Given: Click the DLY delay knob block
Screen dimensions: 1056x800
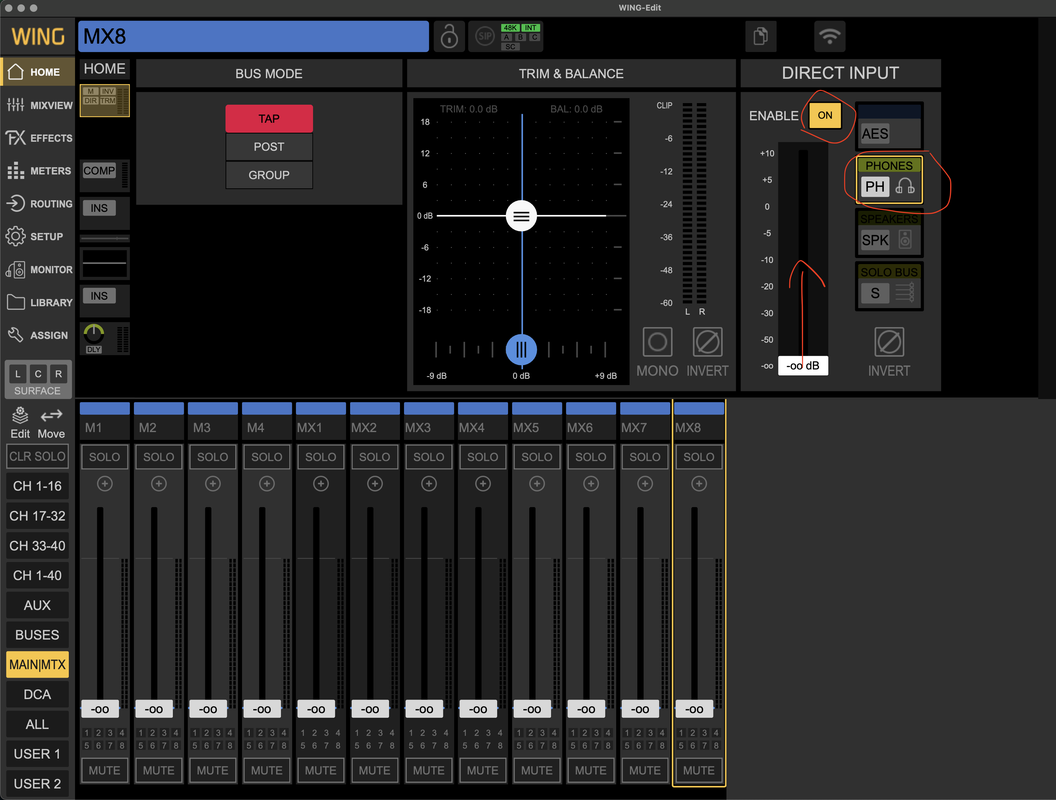Looking at the screenshot, I should tap(104, 339).
